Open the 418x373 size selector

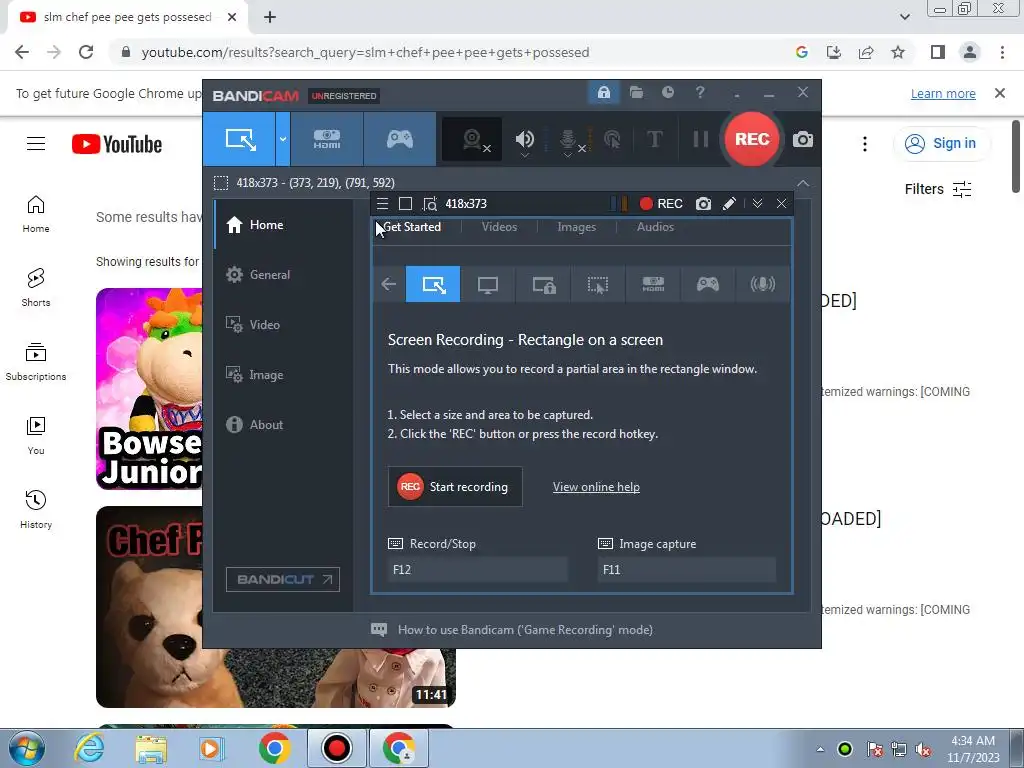point(466,204)
